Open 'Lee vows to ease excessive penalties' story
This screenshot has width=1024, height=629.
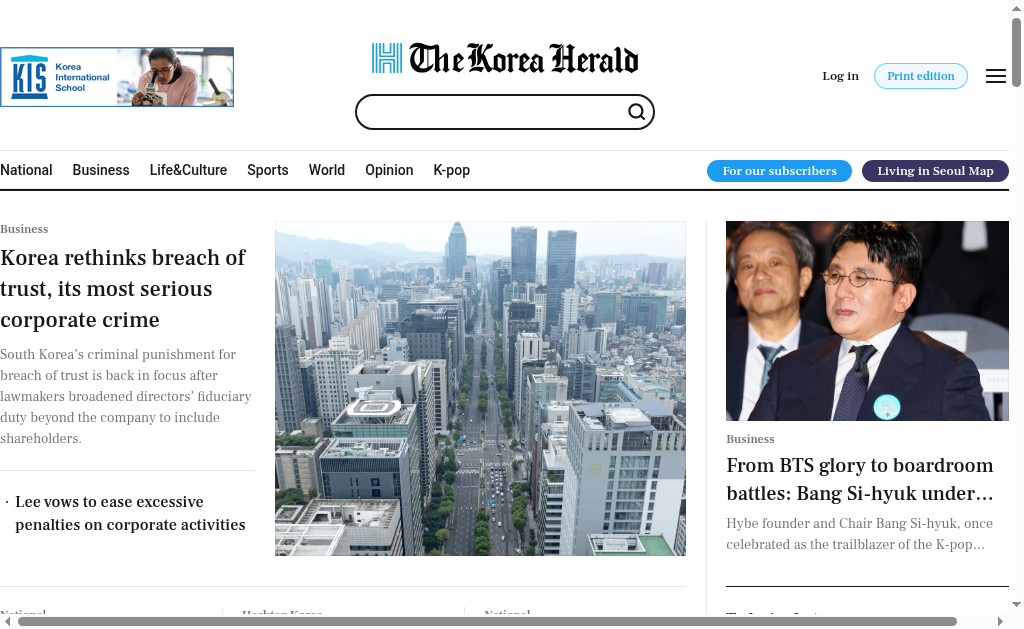pyautogui.click(x=130, y=513)
